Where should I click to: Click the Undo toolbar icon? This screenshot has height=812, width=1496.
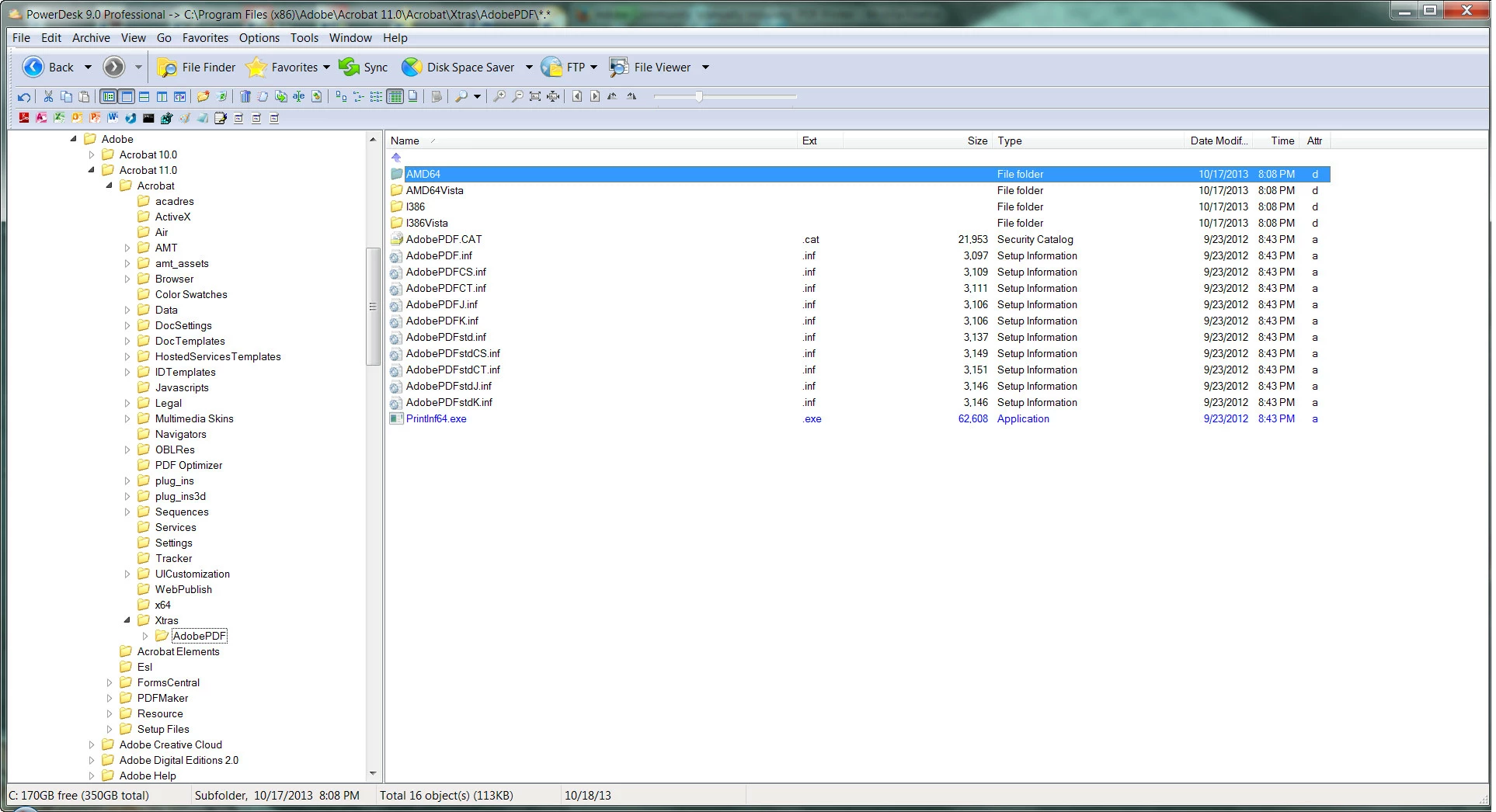click(x=24, y=97)
